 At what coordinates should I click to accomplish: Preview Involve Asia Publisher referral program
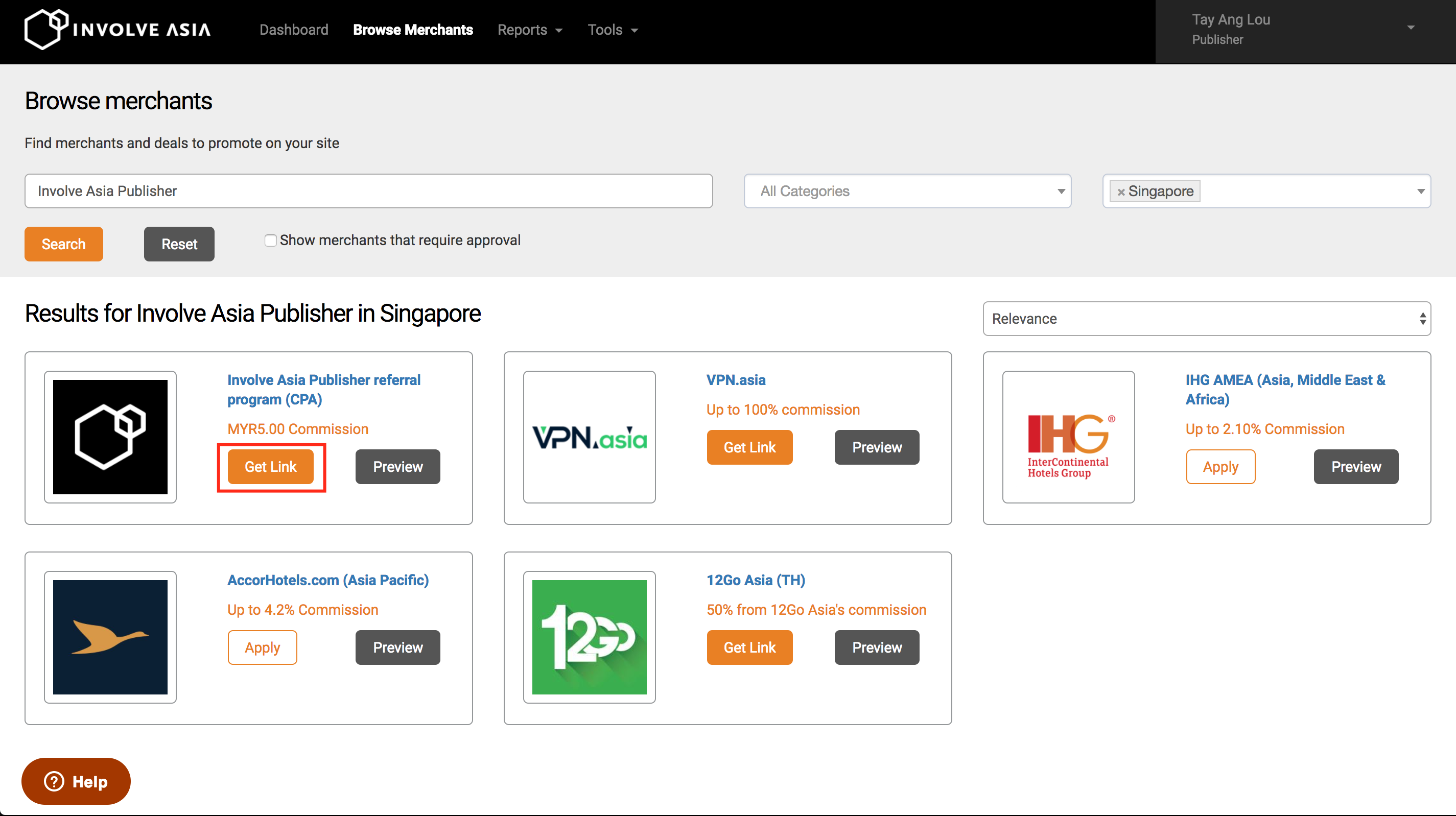[x=398, y=467]
